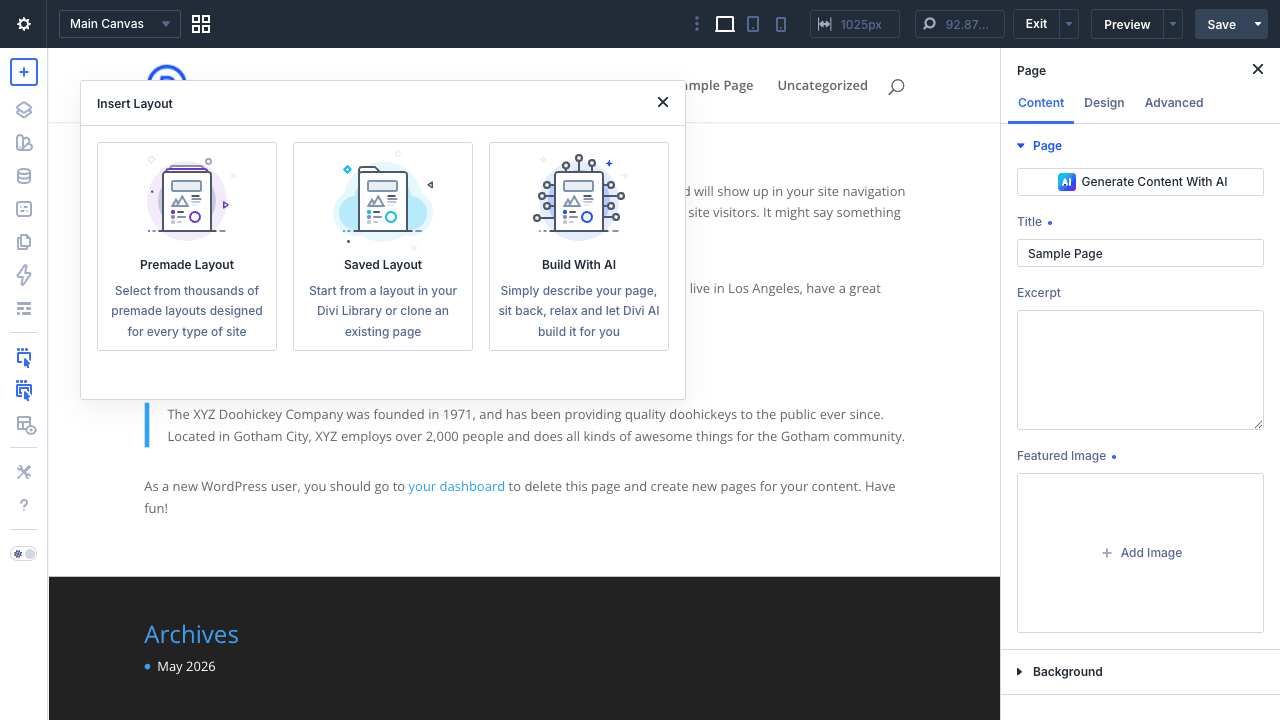Switch to tablet view icon
The image size is (1280, 720).
(753, 24)
